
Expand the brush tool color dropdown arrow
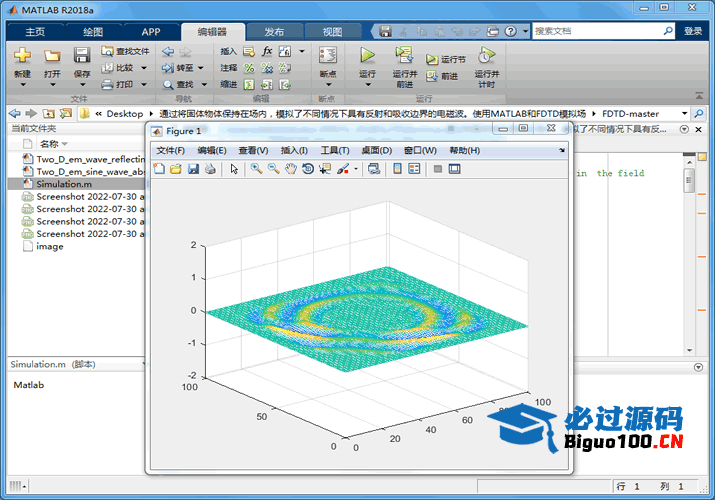(355, 170)
